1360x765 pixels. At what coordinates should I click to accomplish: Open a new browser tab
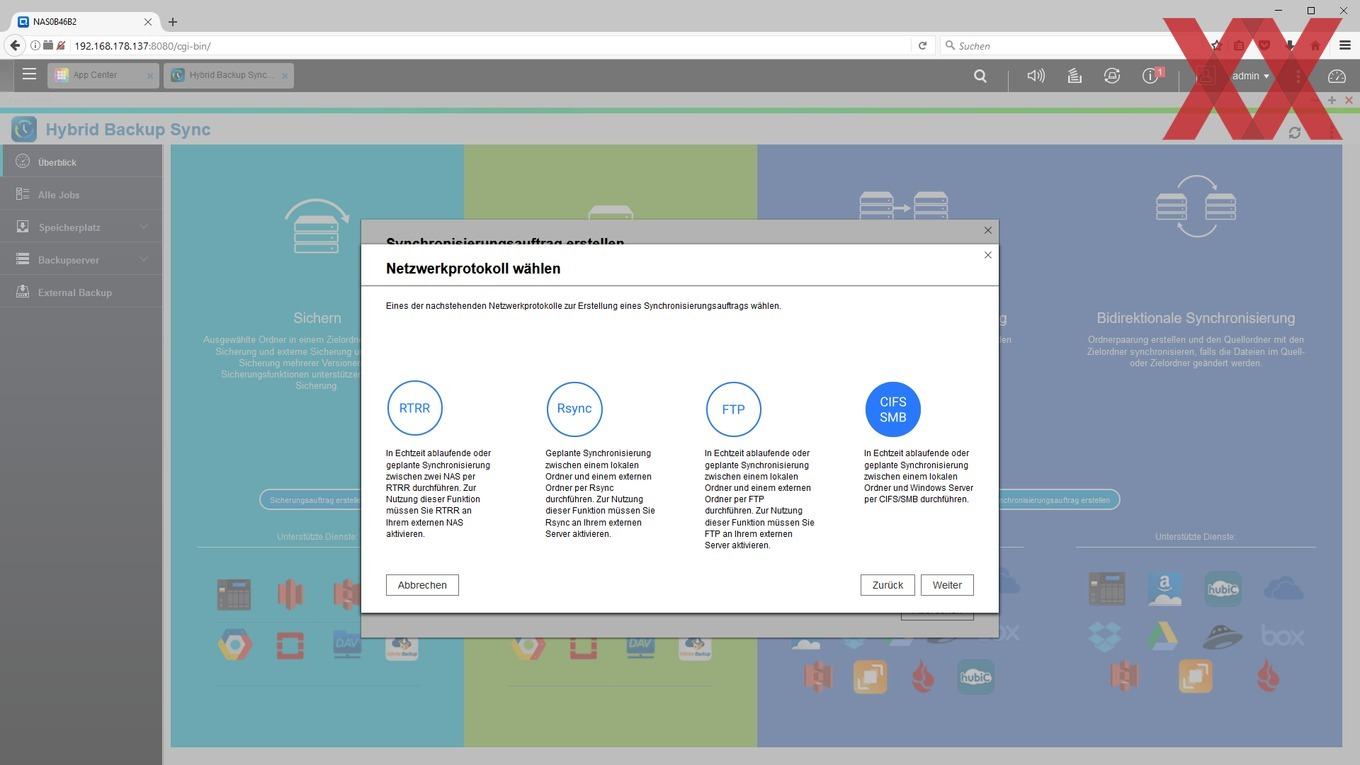pos(173,21)
